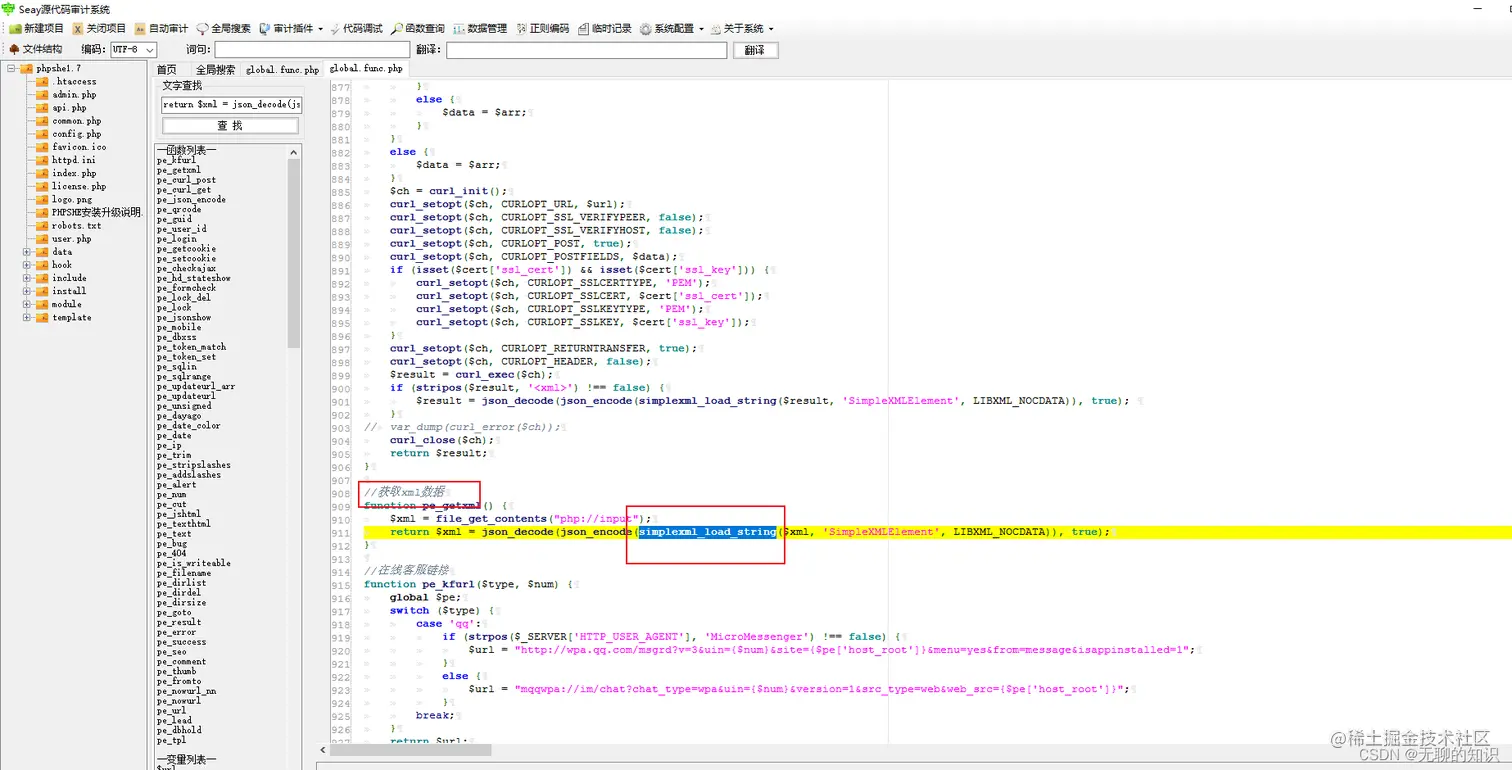
Task: Click logo.png file icon in tree
Action: (x=42, y=199)
